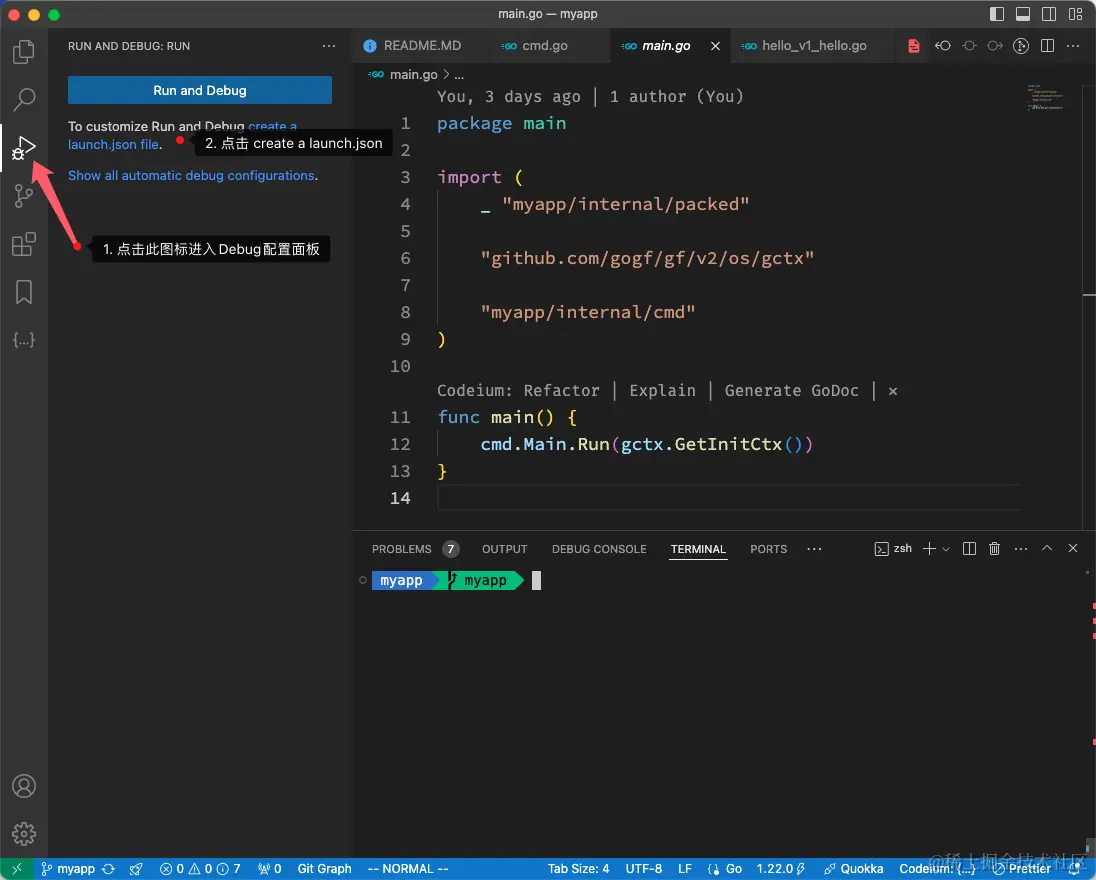Click Show all automatic debug configurations link

click(192, 175)
